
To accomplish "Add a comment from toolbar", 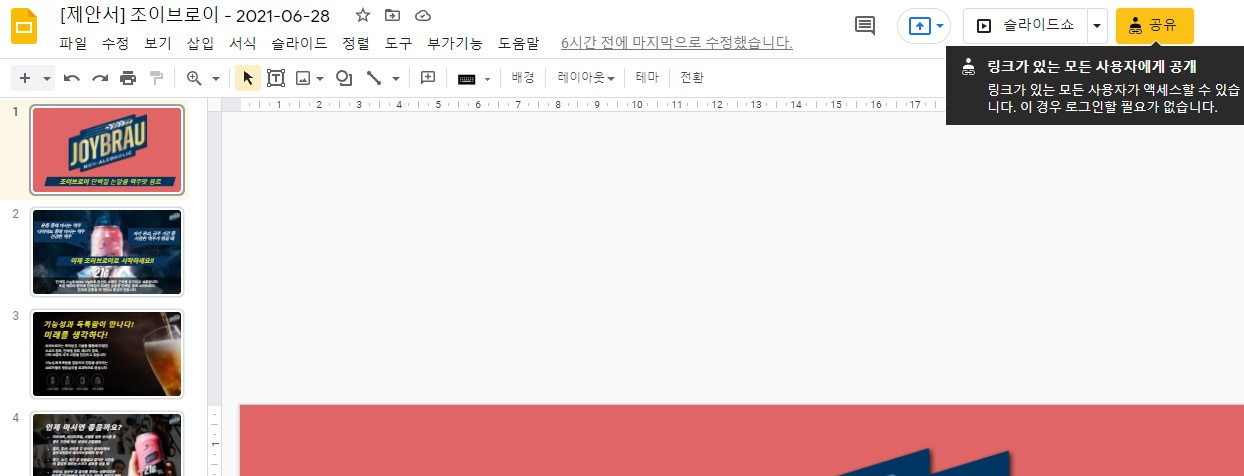I will point(428,77).
